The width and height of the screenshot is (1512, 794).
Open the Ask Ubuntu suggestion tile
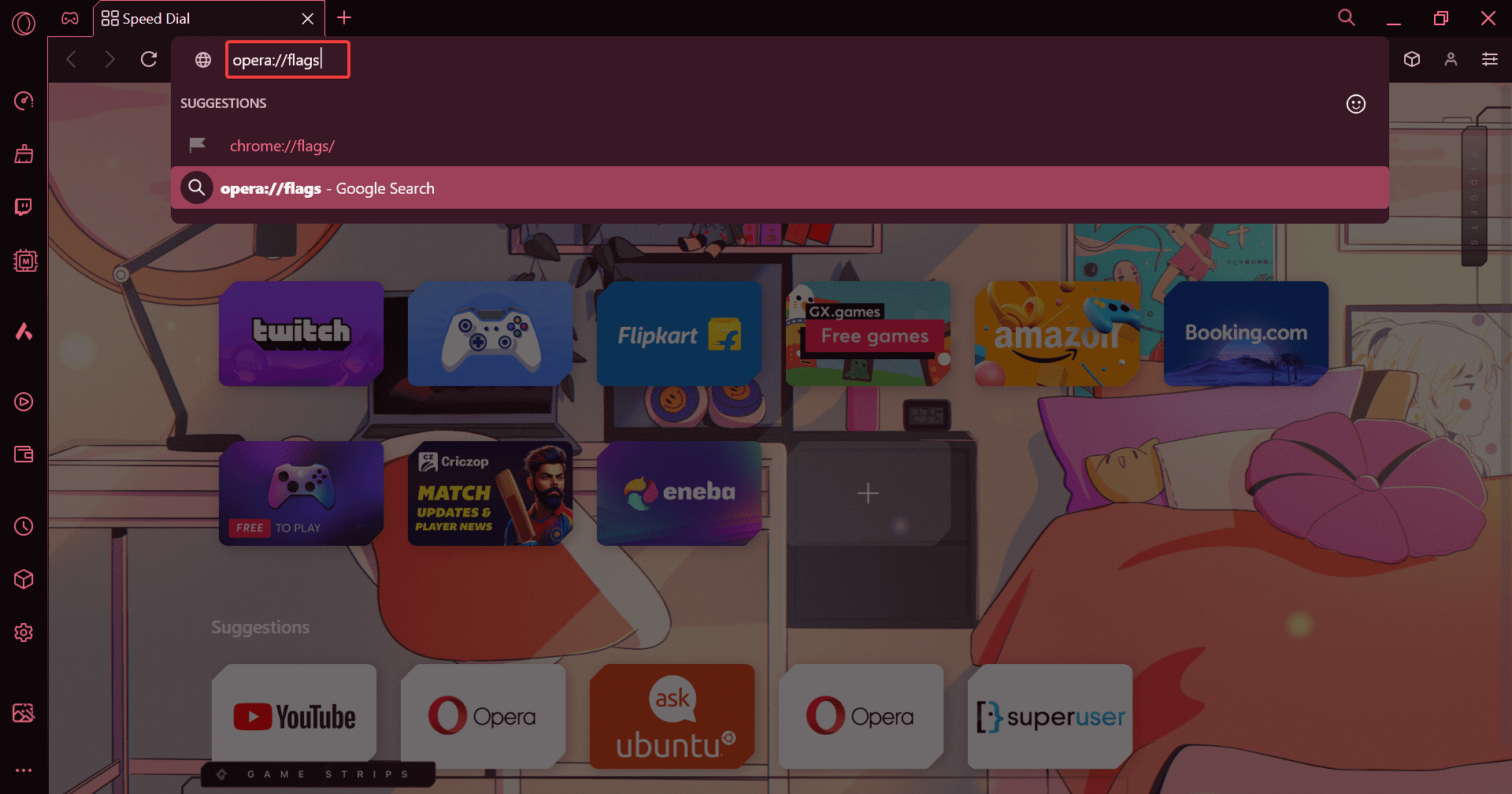click(x=672, y=717)
